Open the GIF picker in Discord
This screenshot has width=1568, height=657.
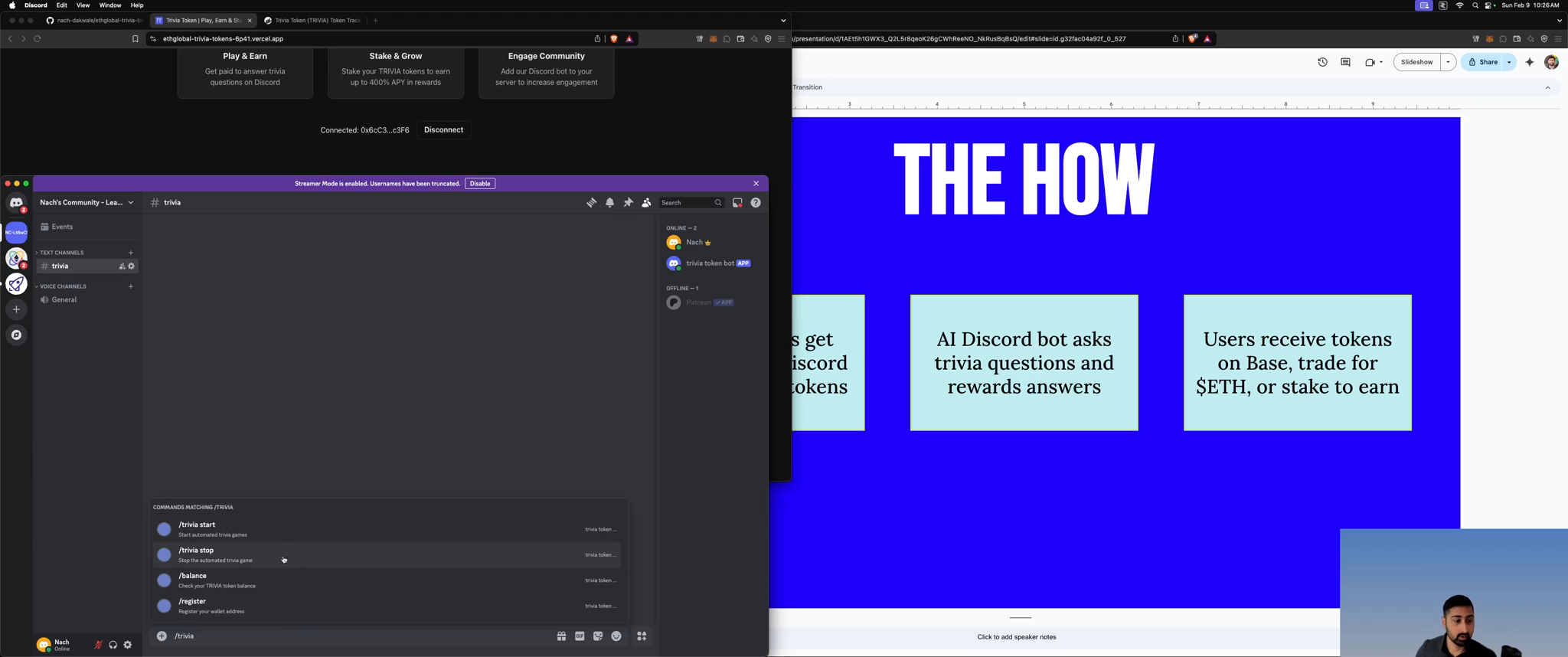(580, 636)
